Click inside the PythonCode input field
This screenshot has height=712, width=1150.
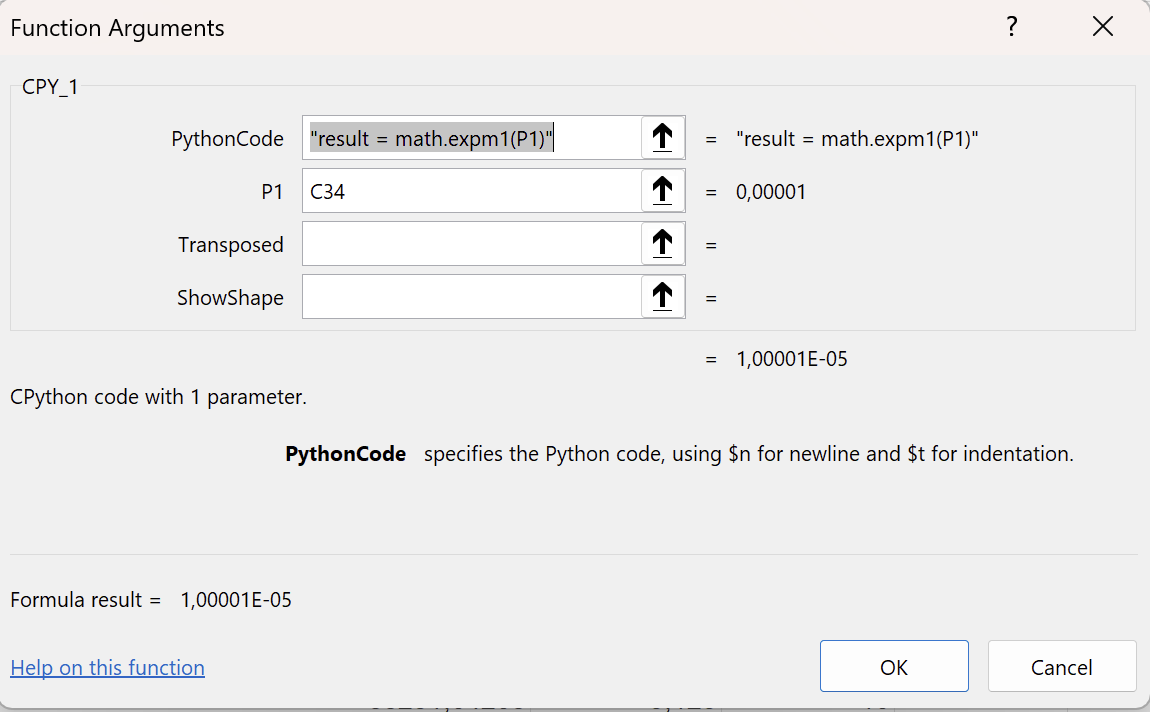[x=472, y=138]
